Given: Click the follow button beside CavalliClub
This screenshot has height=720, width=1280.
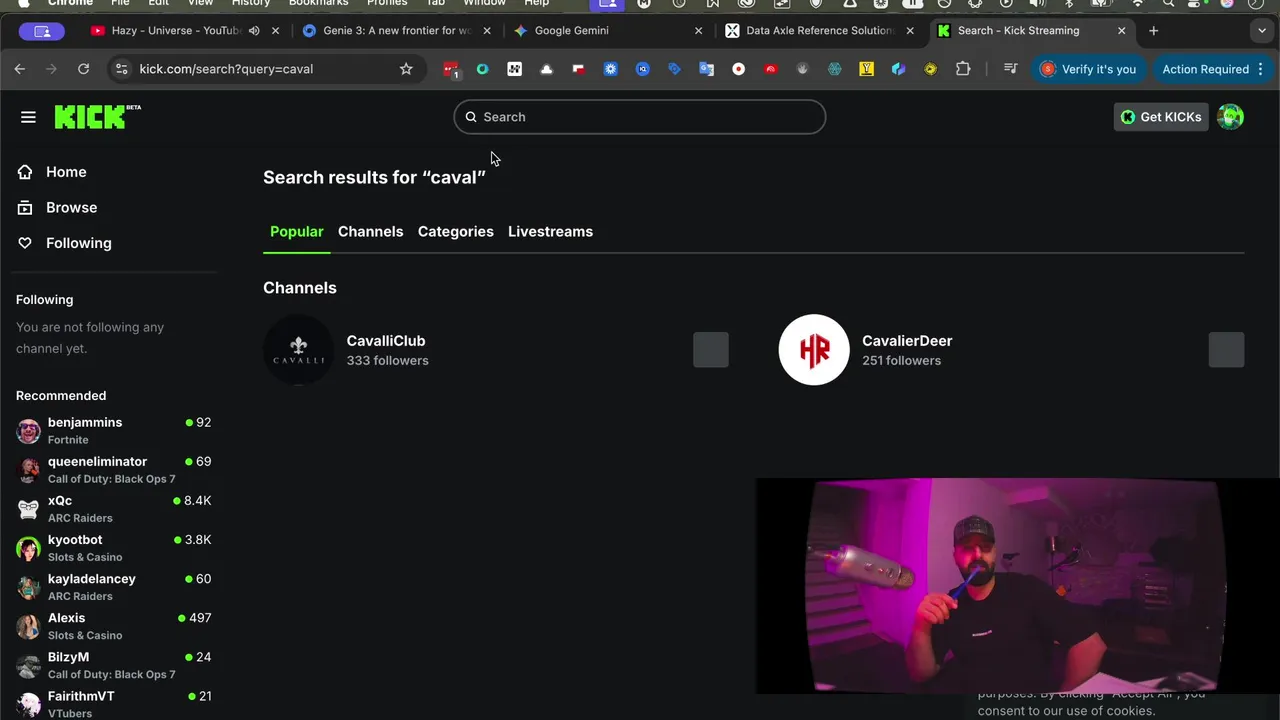Looking at the screenshot, I should (711, 350).
